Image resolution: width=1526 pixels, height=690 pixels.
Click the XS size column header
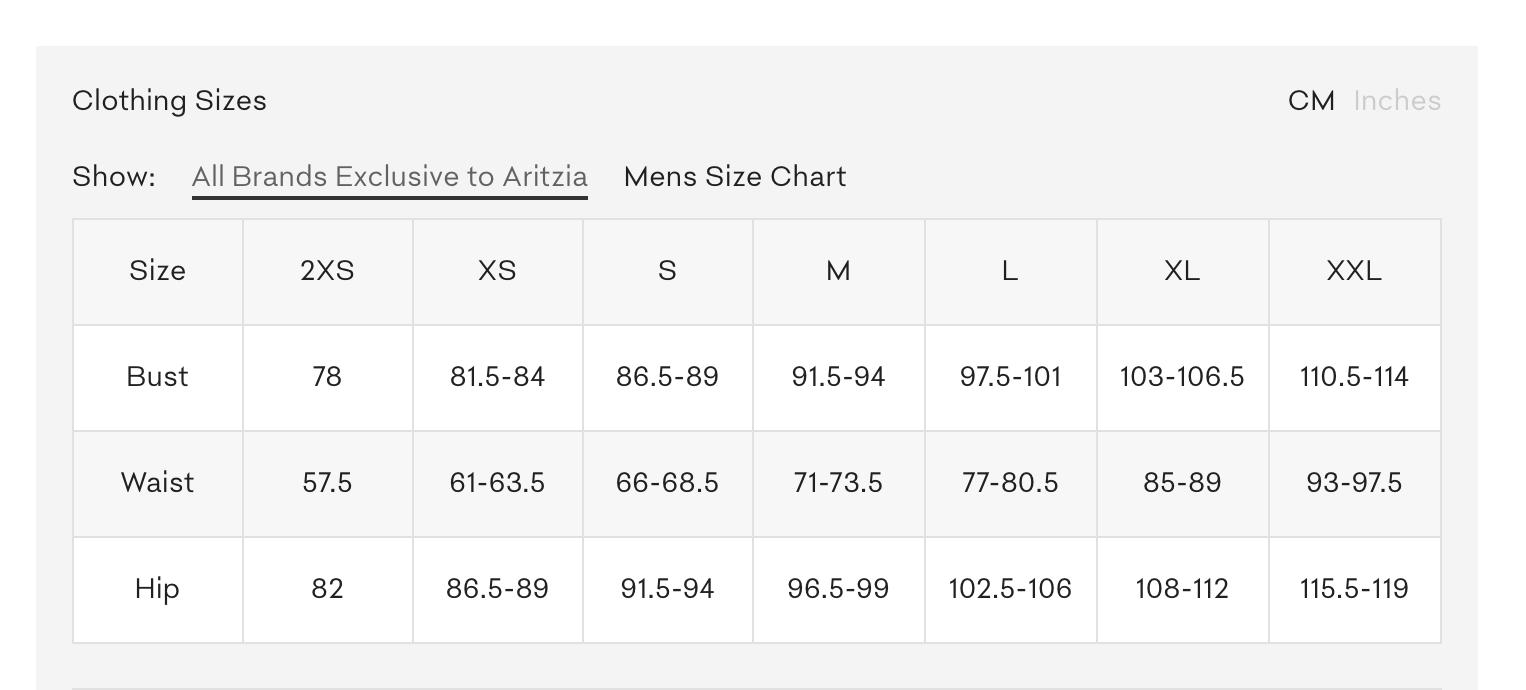coord(497,271)
